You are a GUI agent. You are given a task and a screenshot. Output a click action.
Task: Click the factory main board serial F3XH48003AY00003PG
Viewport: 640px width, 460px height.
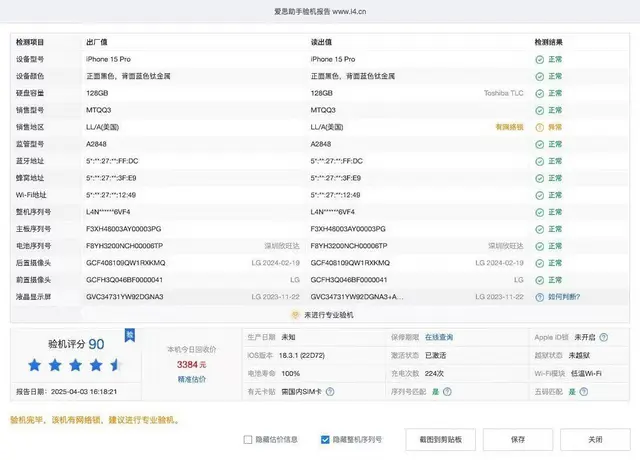pos(124,229)
